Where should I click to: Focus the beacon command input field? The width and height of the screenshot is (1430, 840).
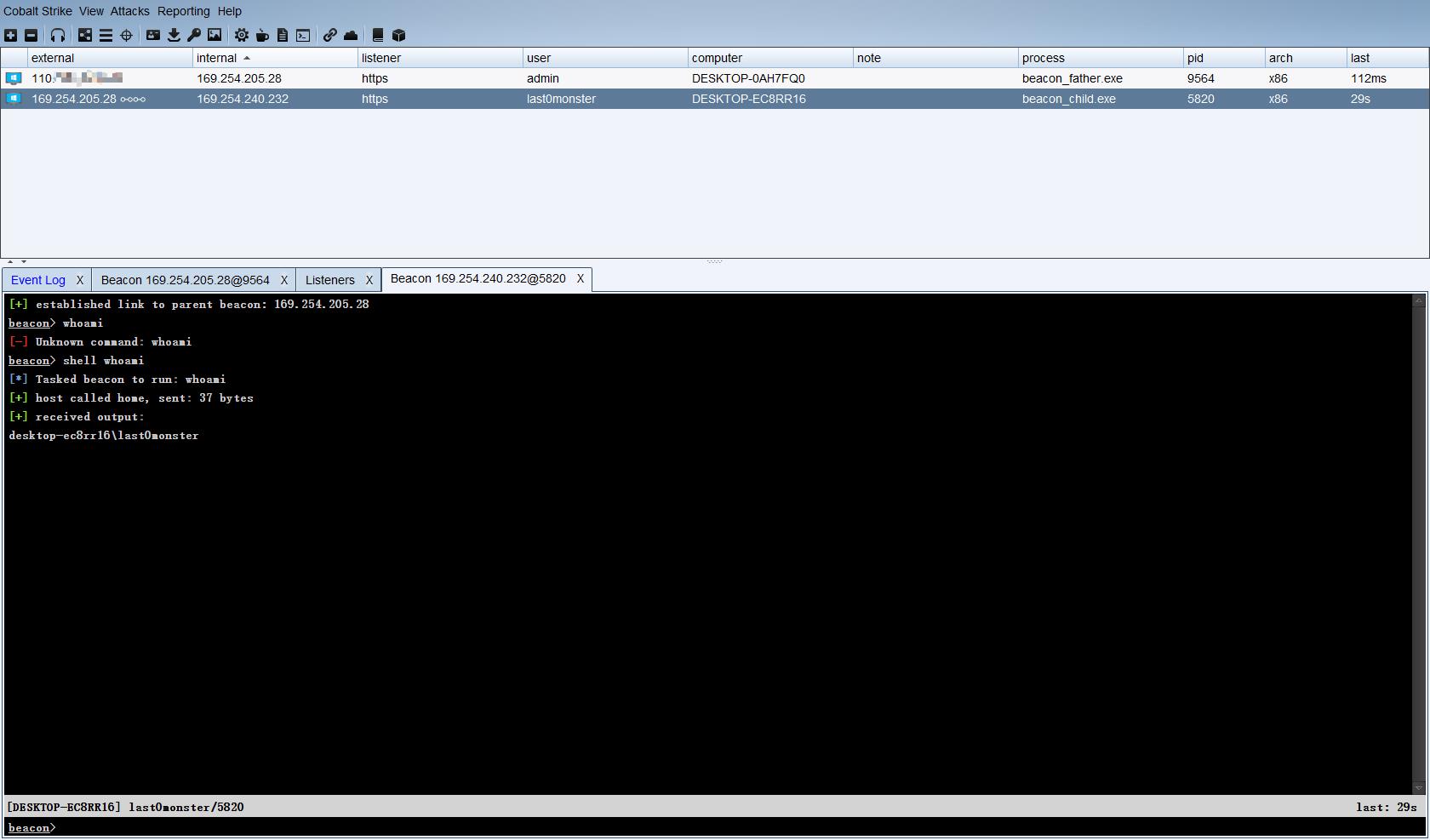[741, 827]
